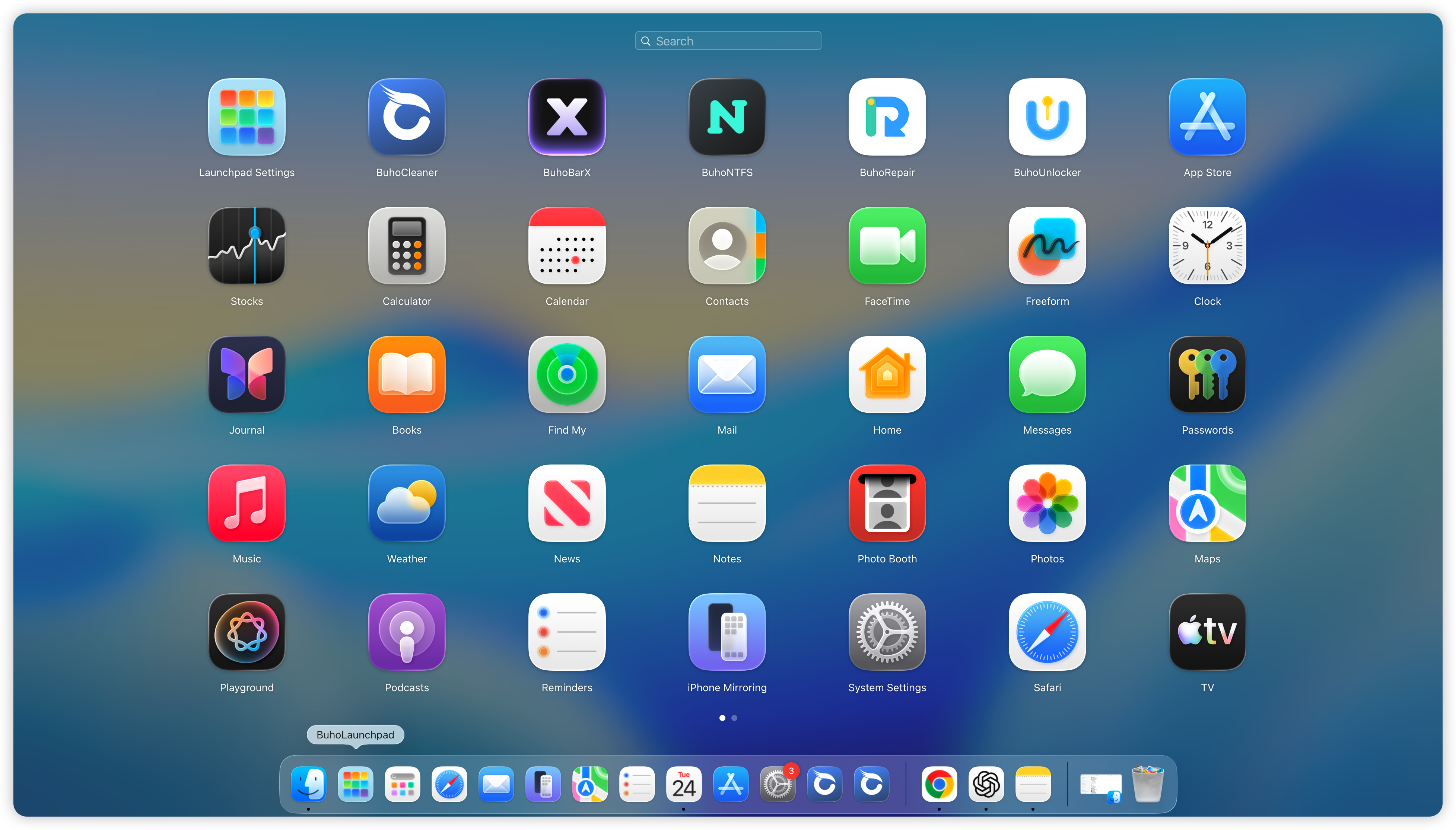Open Calendar from the app grid
The image size is (1456, 830).
[567, 246]
